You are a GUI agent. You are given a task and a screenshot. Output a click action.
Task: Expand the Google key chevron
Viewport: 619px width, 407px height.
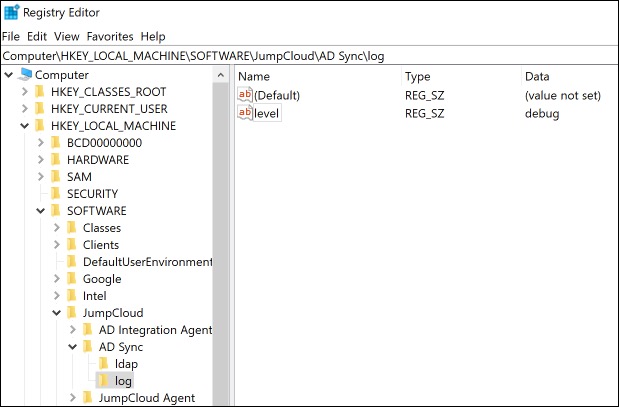[57, 279]
